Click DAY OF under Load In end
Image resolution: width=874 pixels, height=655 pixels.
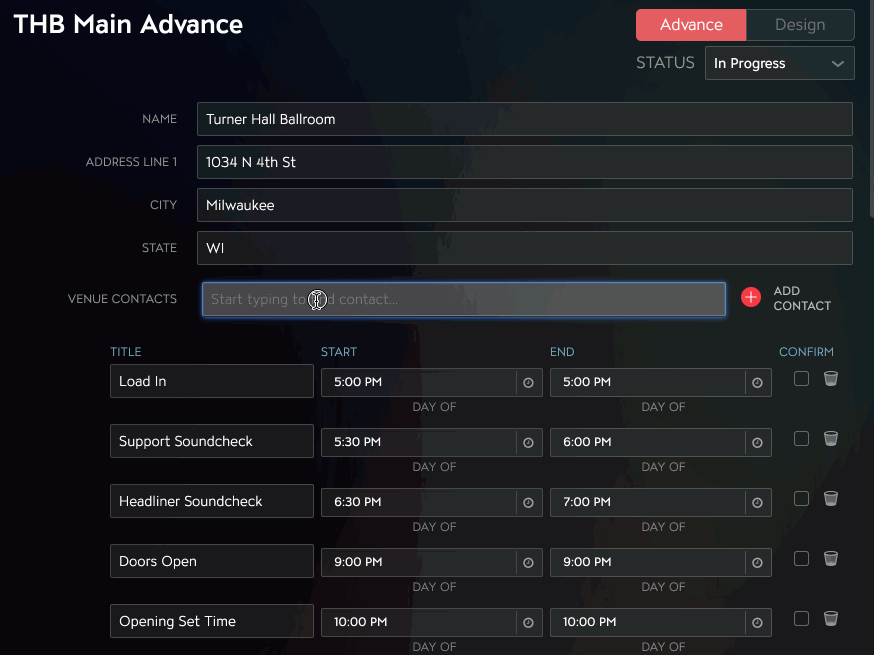tap(663, 407)
